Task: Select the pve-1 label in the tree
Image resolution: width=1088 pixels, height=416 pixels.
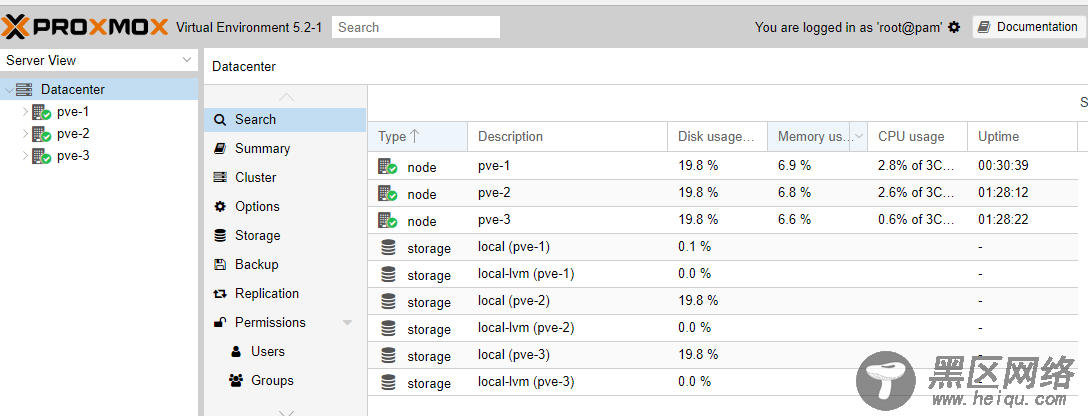Action: [x=73, y=112]
